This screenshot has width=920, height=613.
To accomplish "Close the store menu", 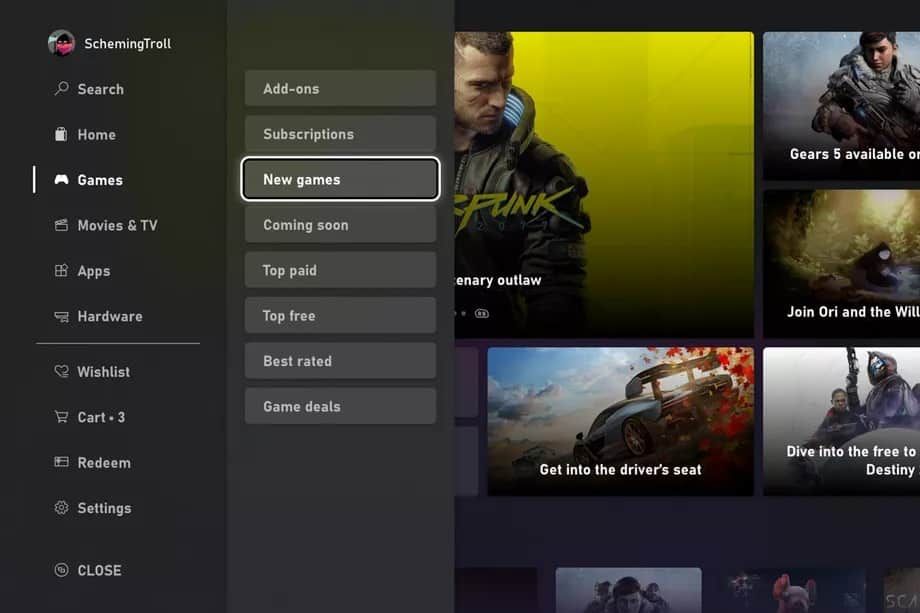I will click(x=96, y=570).
